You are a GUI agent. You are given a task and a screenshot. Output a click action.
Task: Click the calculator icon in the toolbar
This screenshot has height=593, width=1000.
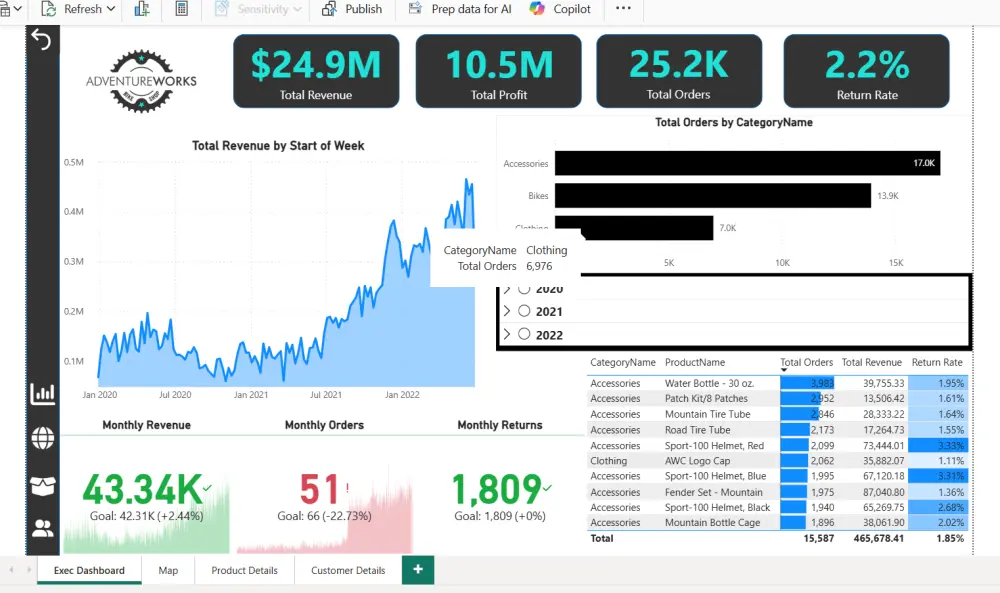184,9
